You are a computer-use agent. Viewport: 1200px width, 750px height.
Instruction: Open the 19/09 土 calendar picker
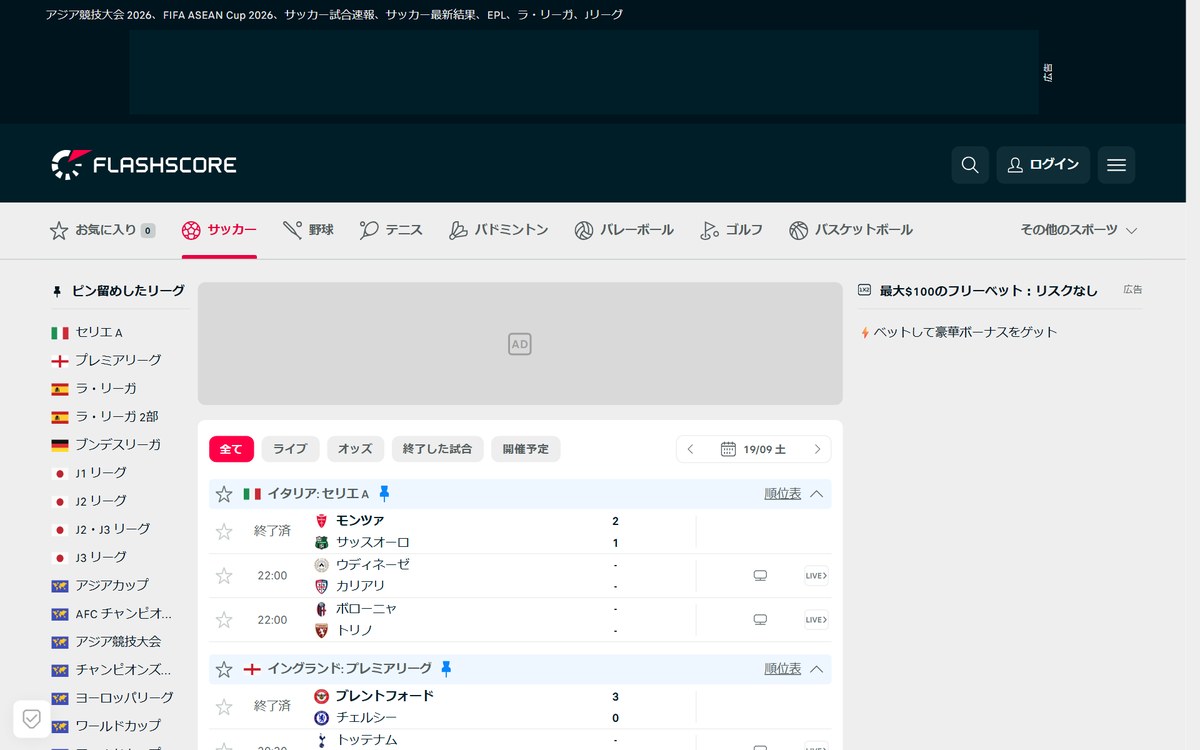pyautogui.click(x=753, y=449)
